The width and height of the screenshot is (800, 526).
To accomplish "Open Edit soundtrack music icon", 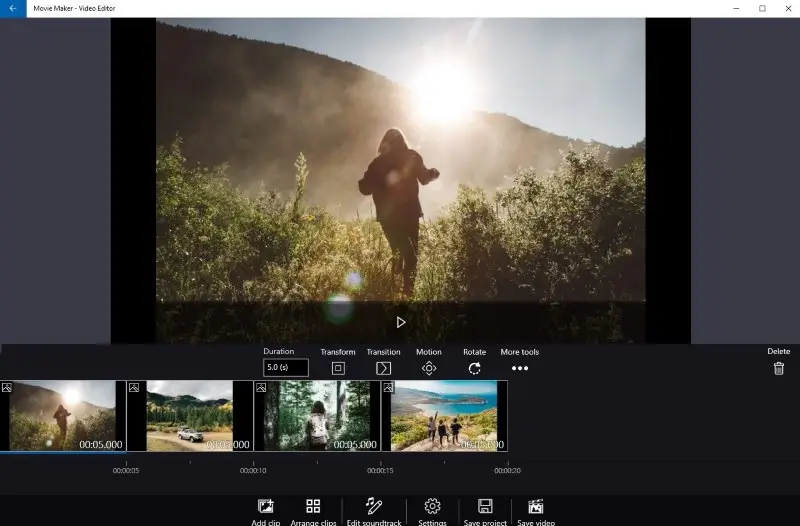I will [373, 506].
